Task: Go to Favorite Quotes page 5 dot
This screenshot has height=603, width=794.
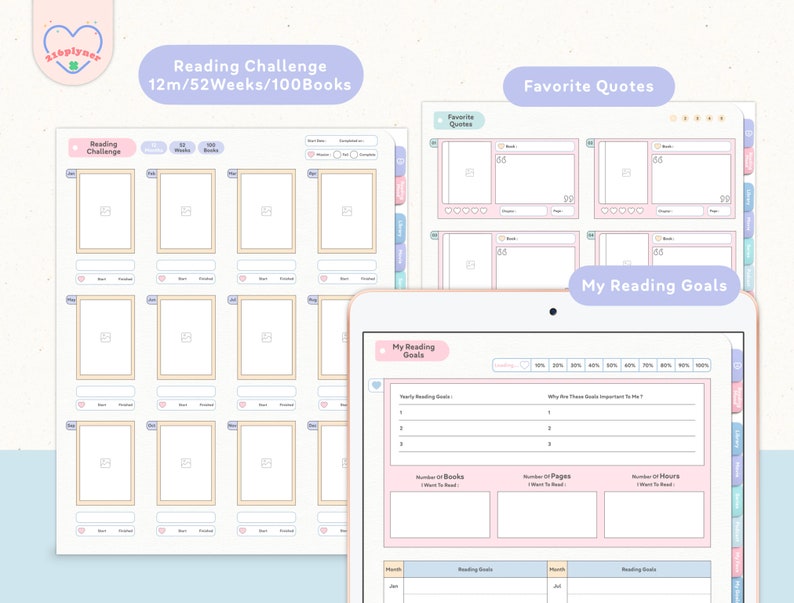Action: tap(721, 118)
